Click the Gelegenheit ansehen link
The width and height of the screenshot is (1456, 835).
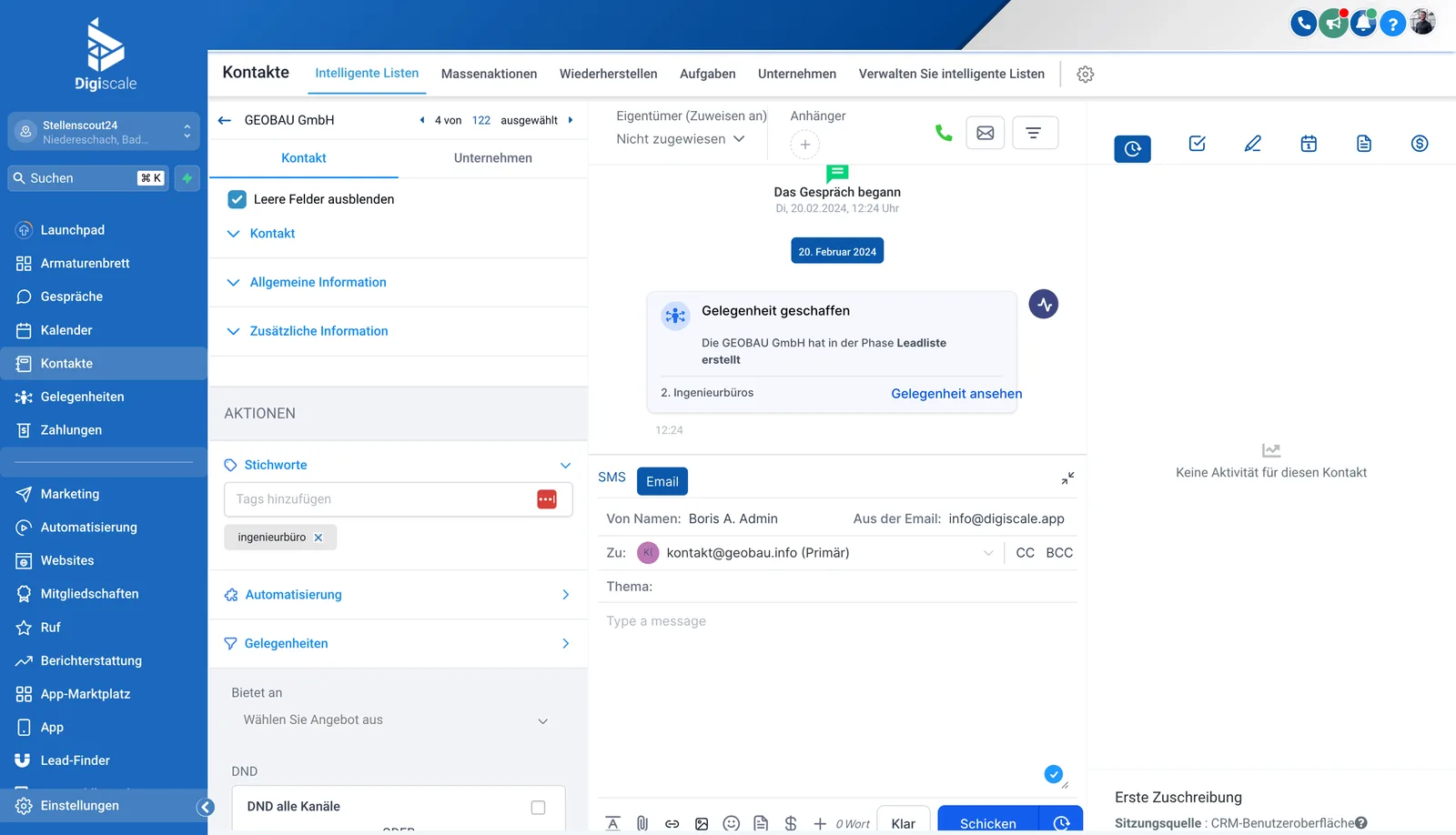(956, 394)
